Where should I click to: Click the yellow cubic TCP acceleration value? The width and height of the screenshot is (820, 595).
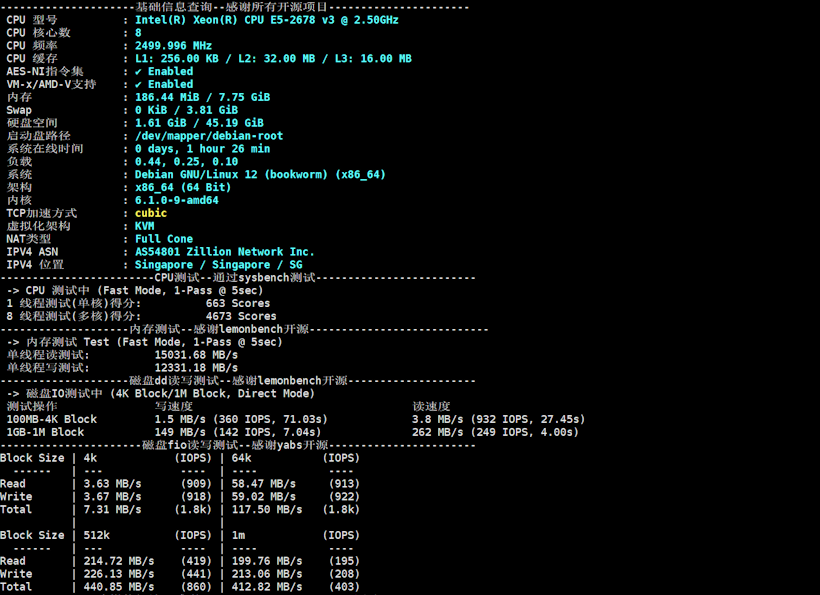[x=151, y=213]
